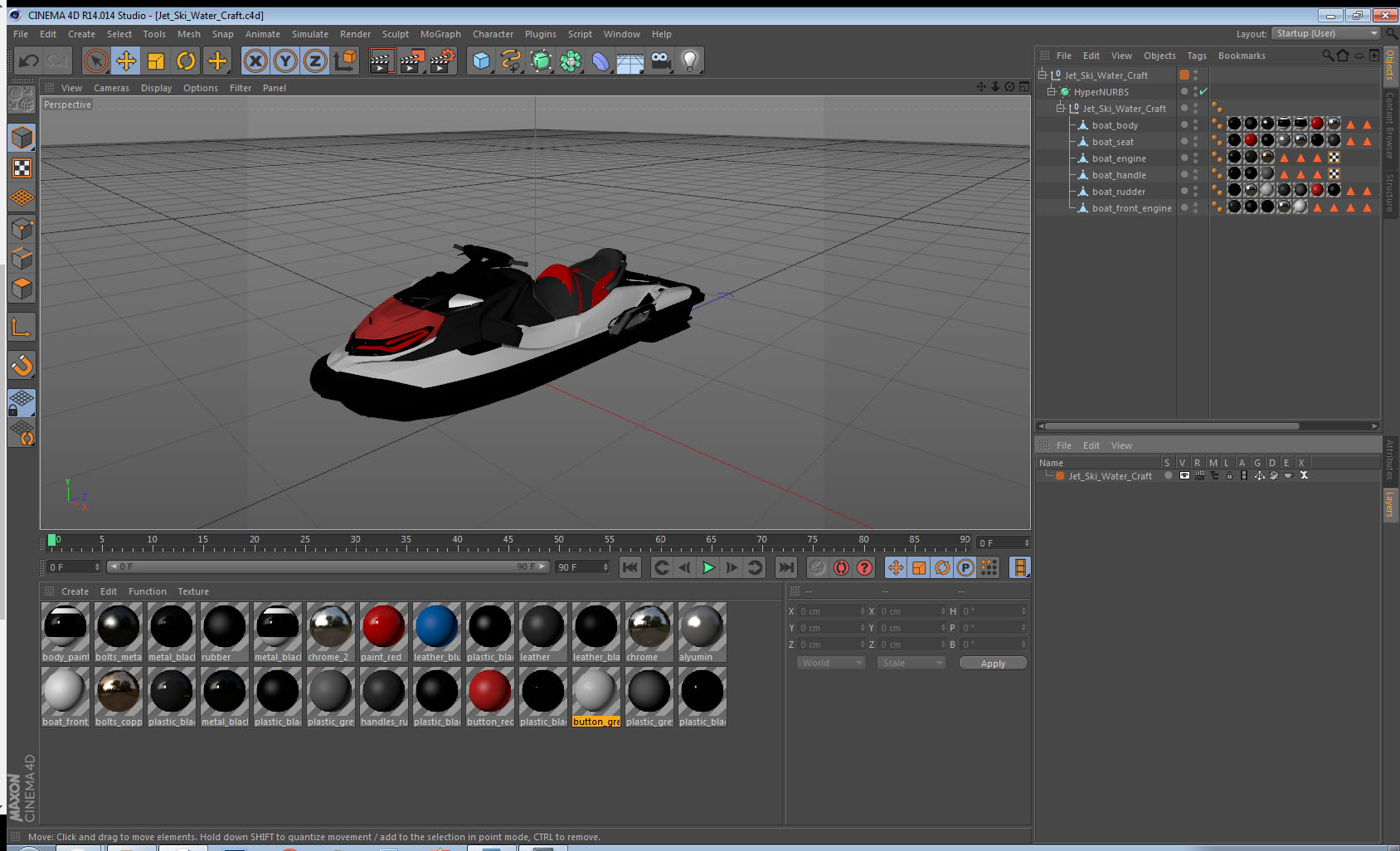1400x851 pixels.
Task: Open array modeling objects icon
Action: (x=571, y=61)
